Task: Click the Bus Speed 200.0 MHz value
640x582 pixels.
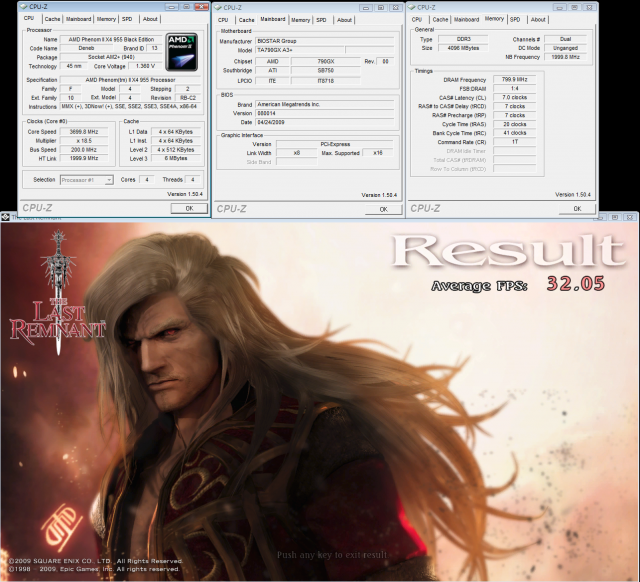Action: (84, 150)
